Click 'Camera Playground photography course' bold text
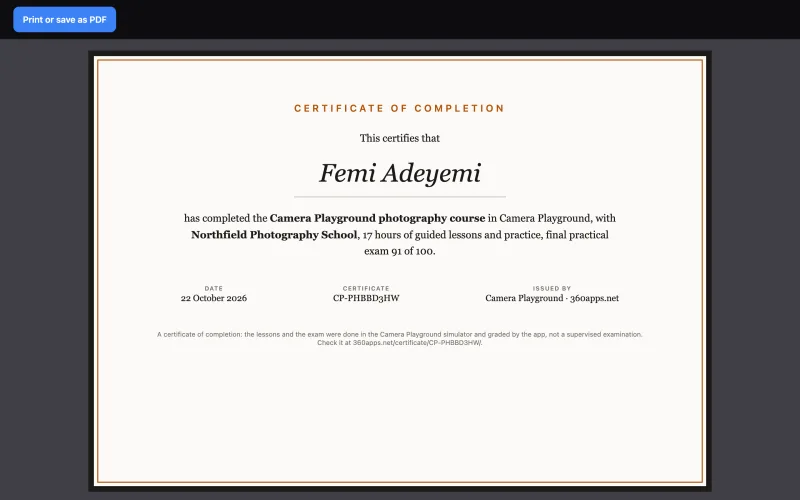800x500 pixels. coord(378,218)
